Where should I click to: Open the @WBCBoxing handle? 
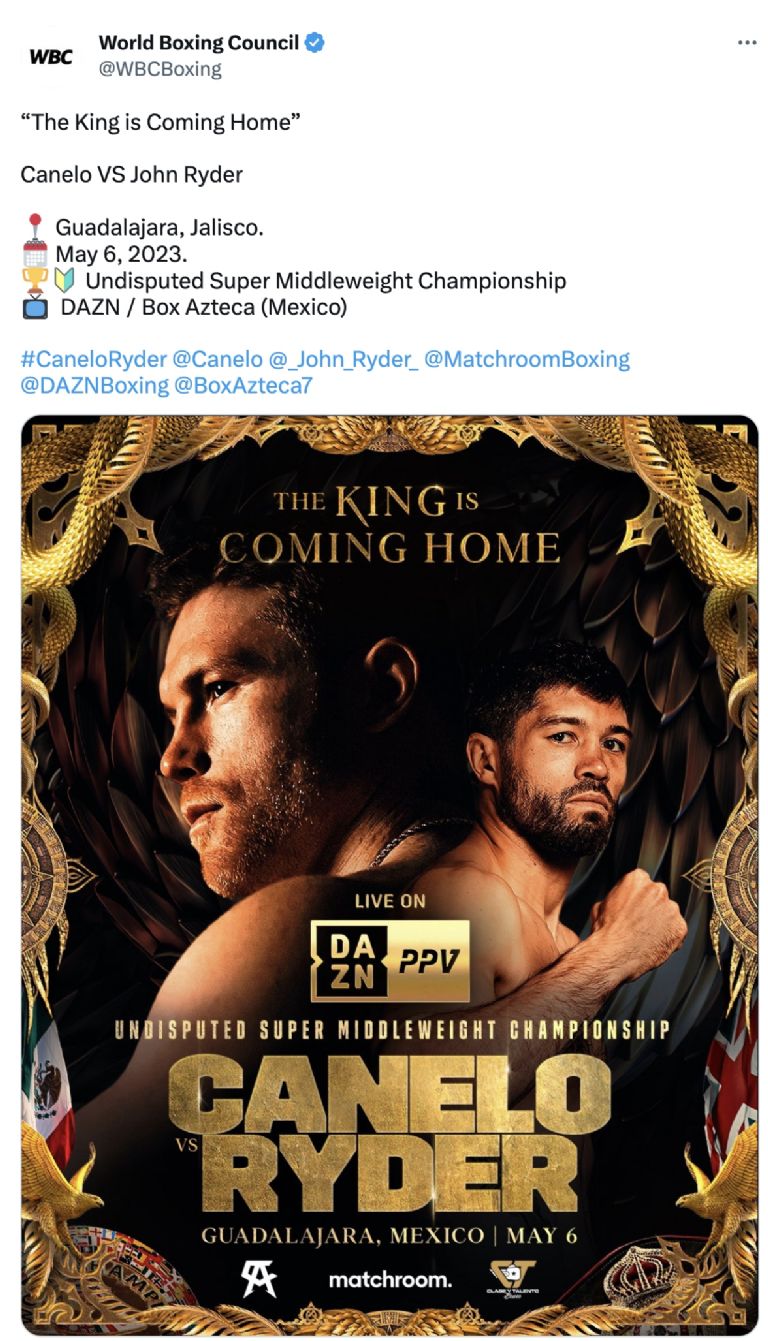click(x=160, y=69)
